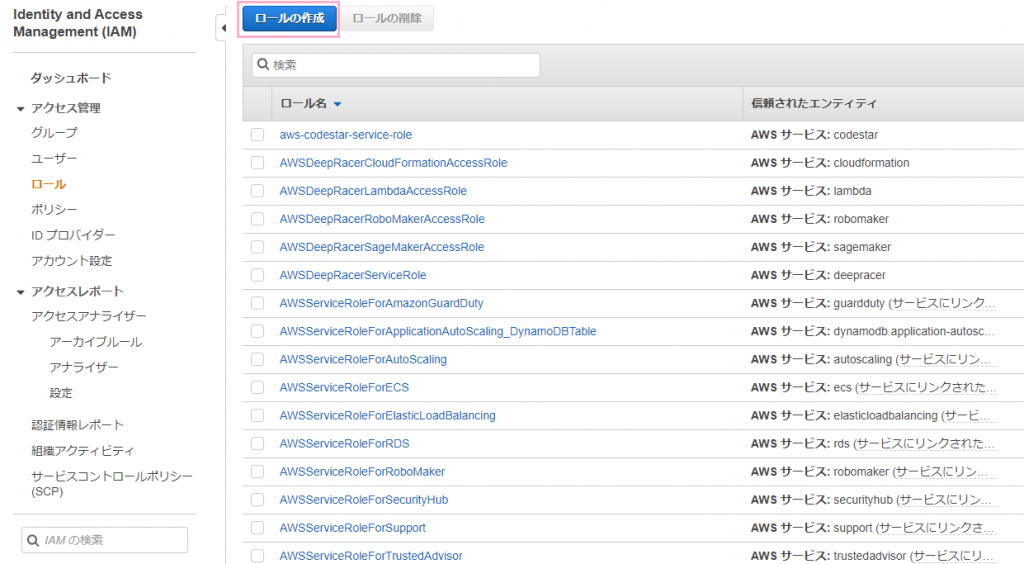Open AWSServiceRoleForECS link

344,387
